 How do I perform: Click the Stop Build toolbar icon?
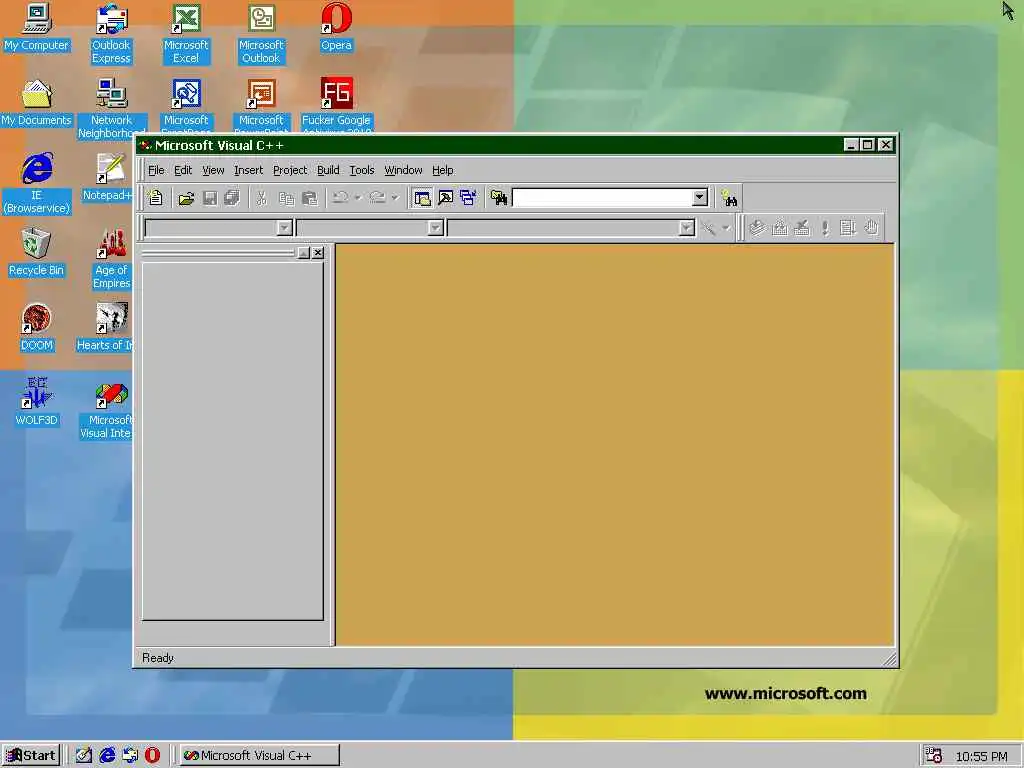coord(802,228)
